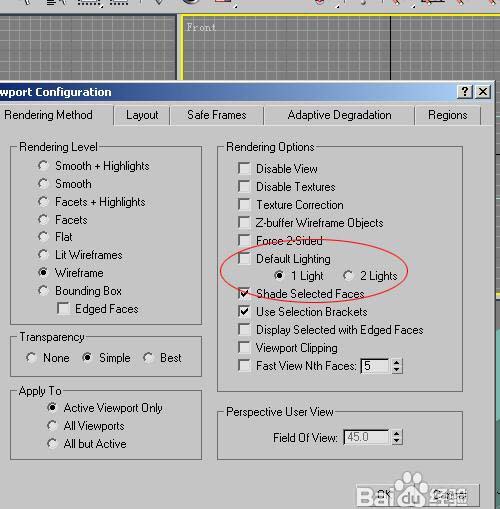This screenshot has width=500, height=509.
Task: Click the Nth Faces value field
Action: pos(375,366)
